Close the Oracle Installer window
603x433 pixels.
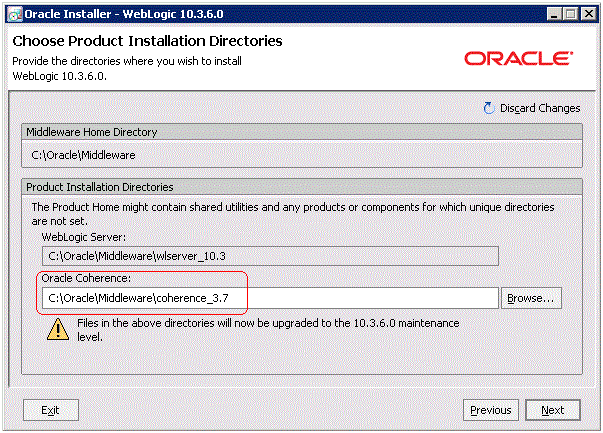(588, 14)
